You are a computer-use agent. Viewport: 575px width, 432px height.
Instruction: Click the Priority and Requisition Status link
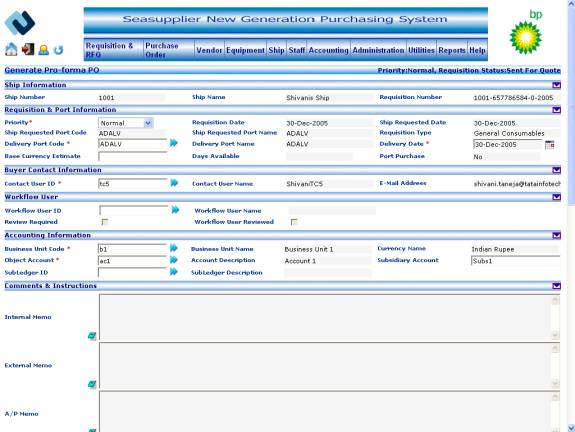469,70
